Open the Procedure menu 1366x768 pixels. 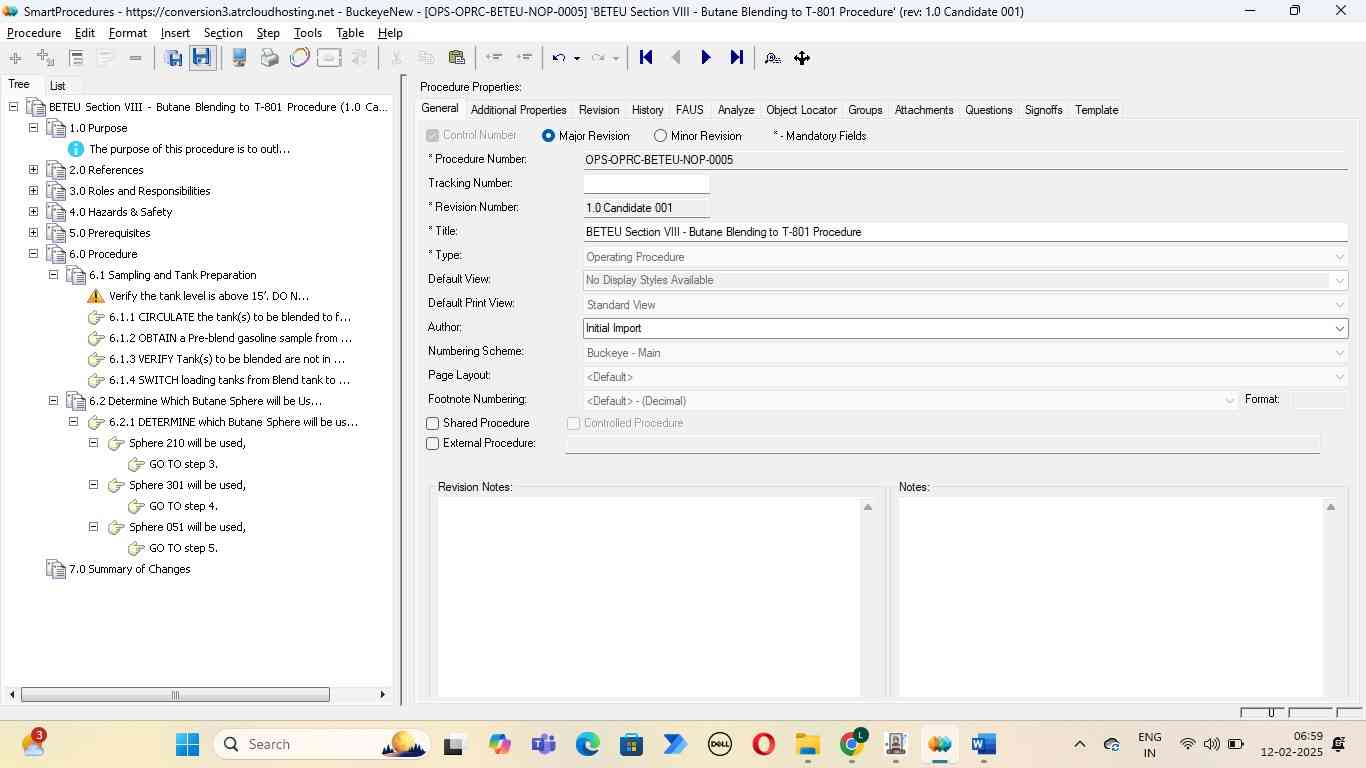click(x=34, y=33)
